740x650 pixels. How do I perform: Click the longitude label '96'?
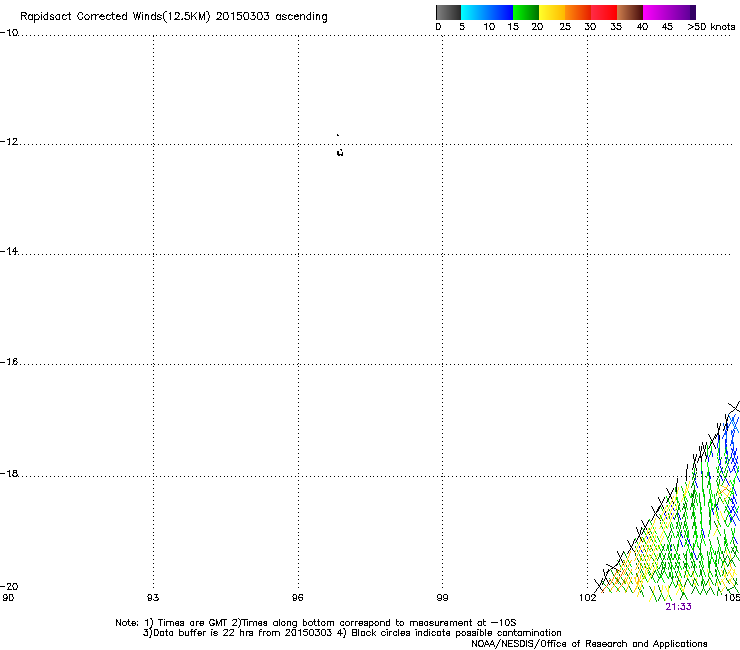(x=297, y=598)
